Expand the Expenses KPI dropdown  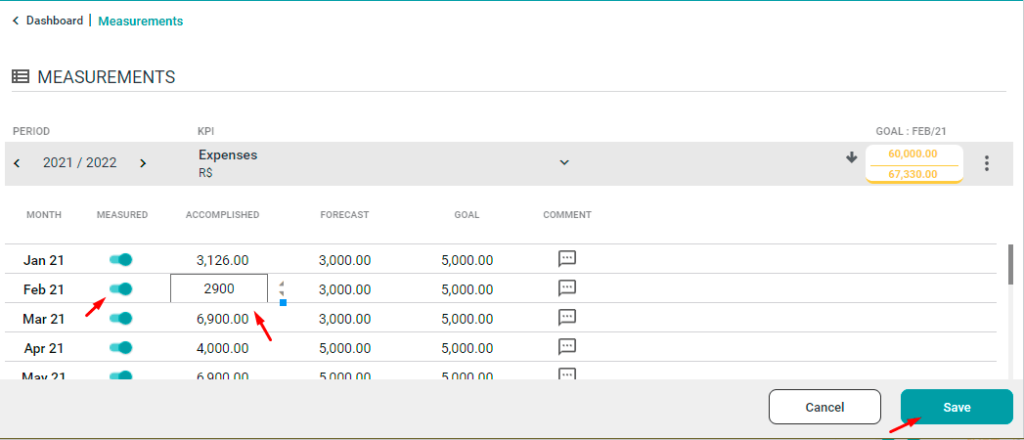click(564, 163)
